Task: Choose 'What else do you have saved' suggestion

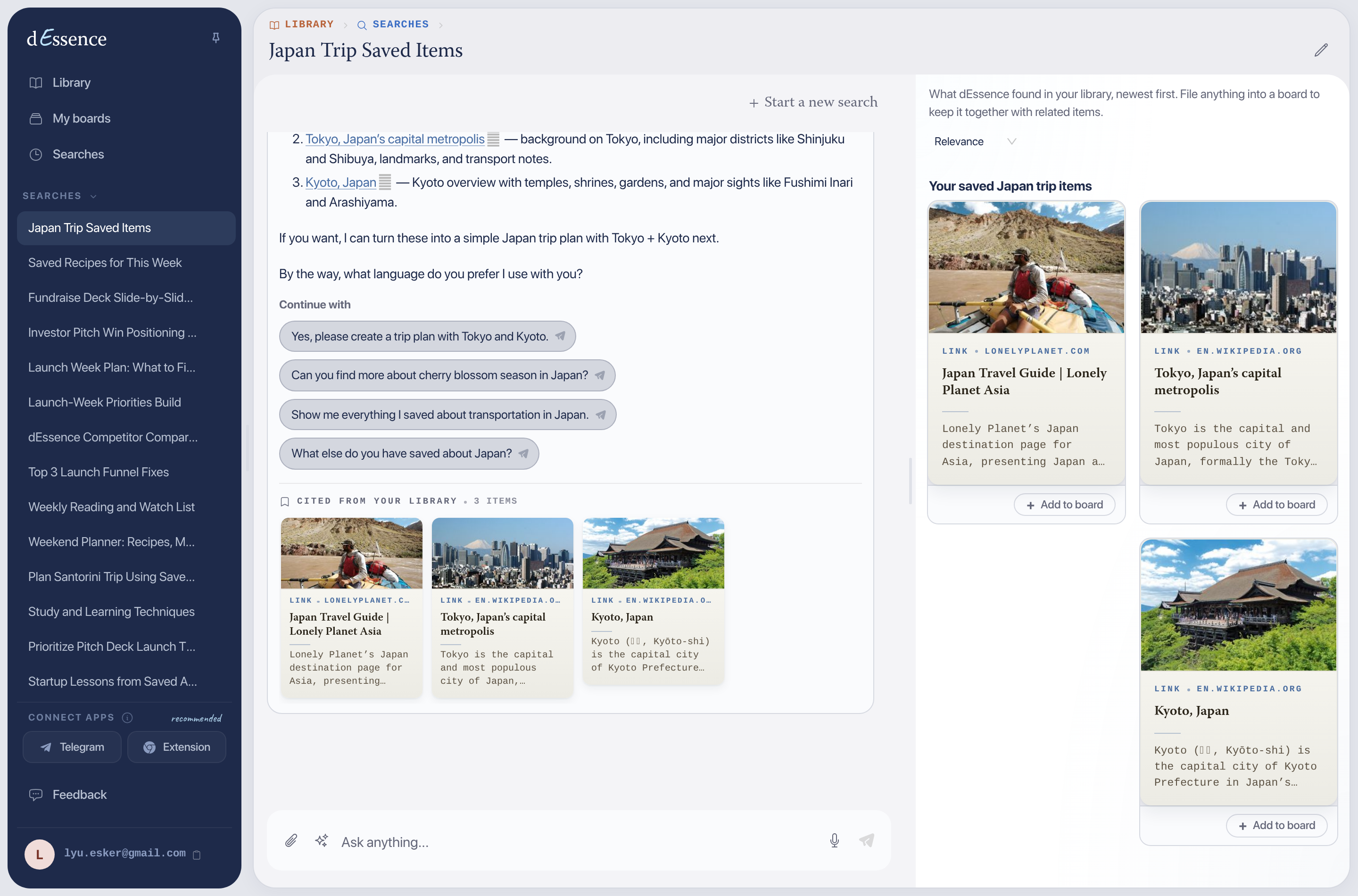Action: (409, 453)
